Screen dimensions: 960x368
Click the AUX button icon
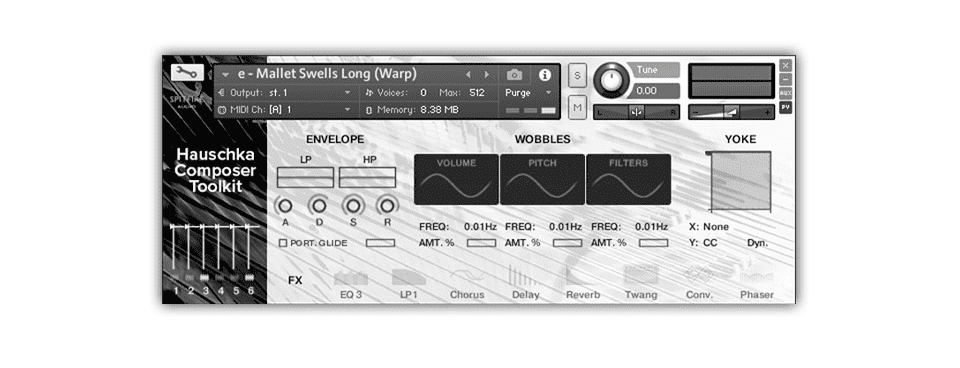point(785,93)
